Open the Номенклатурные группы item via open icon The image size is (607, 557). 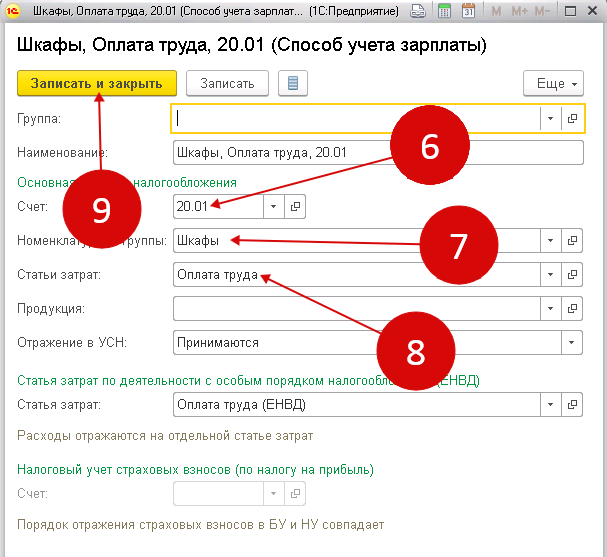tap(573, 241)
